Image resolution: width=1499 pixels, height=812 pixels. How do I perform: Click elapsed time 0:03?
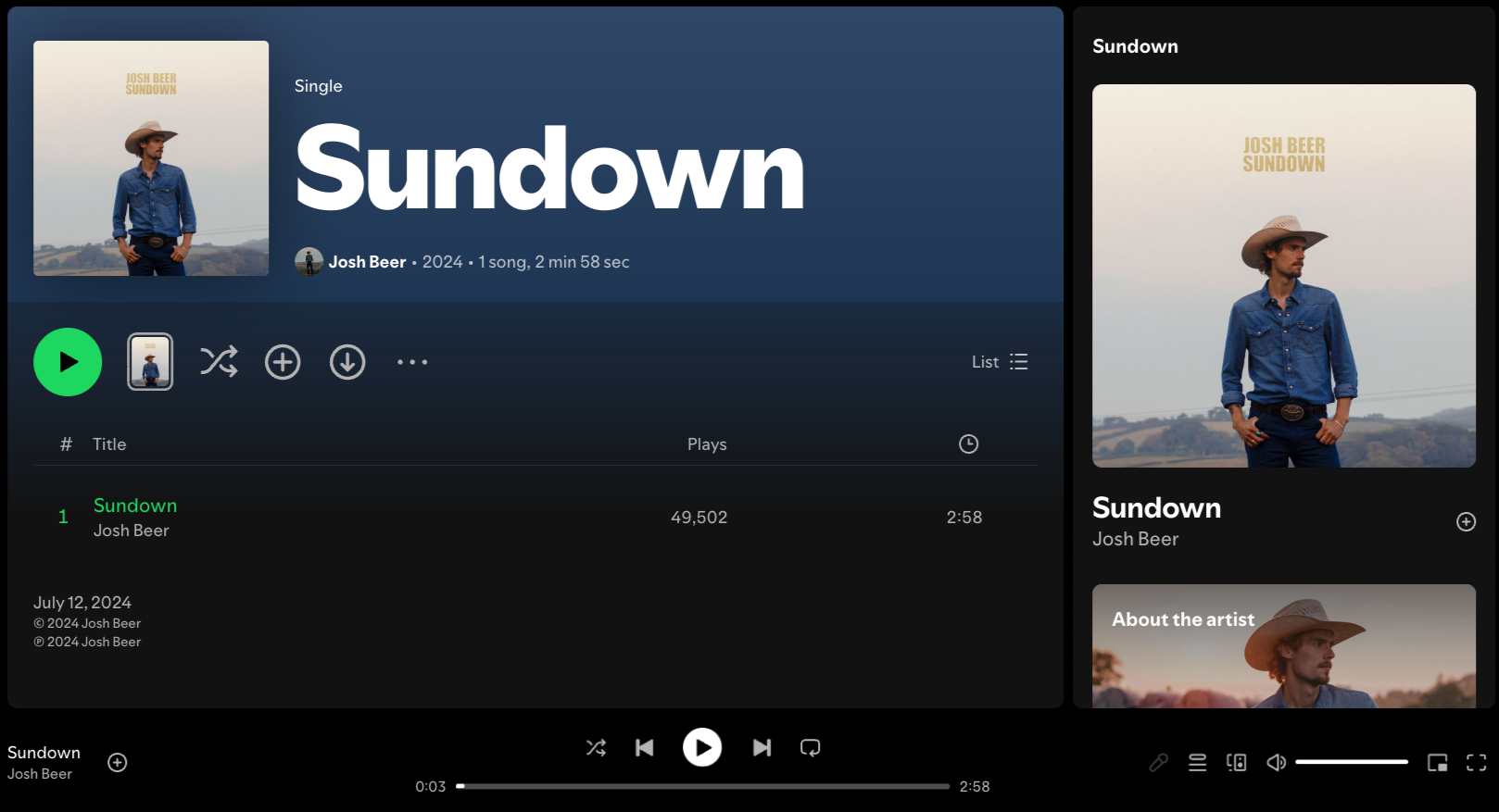(x=430, y=786)
